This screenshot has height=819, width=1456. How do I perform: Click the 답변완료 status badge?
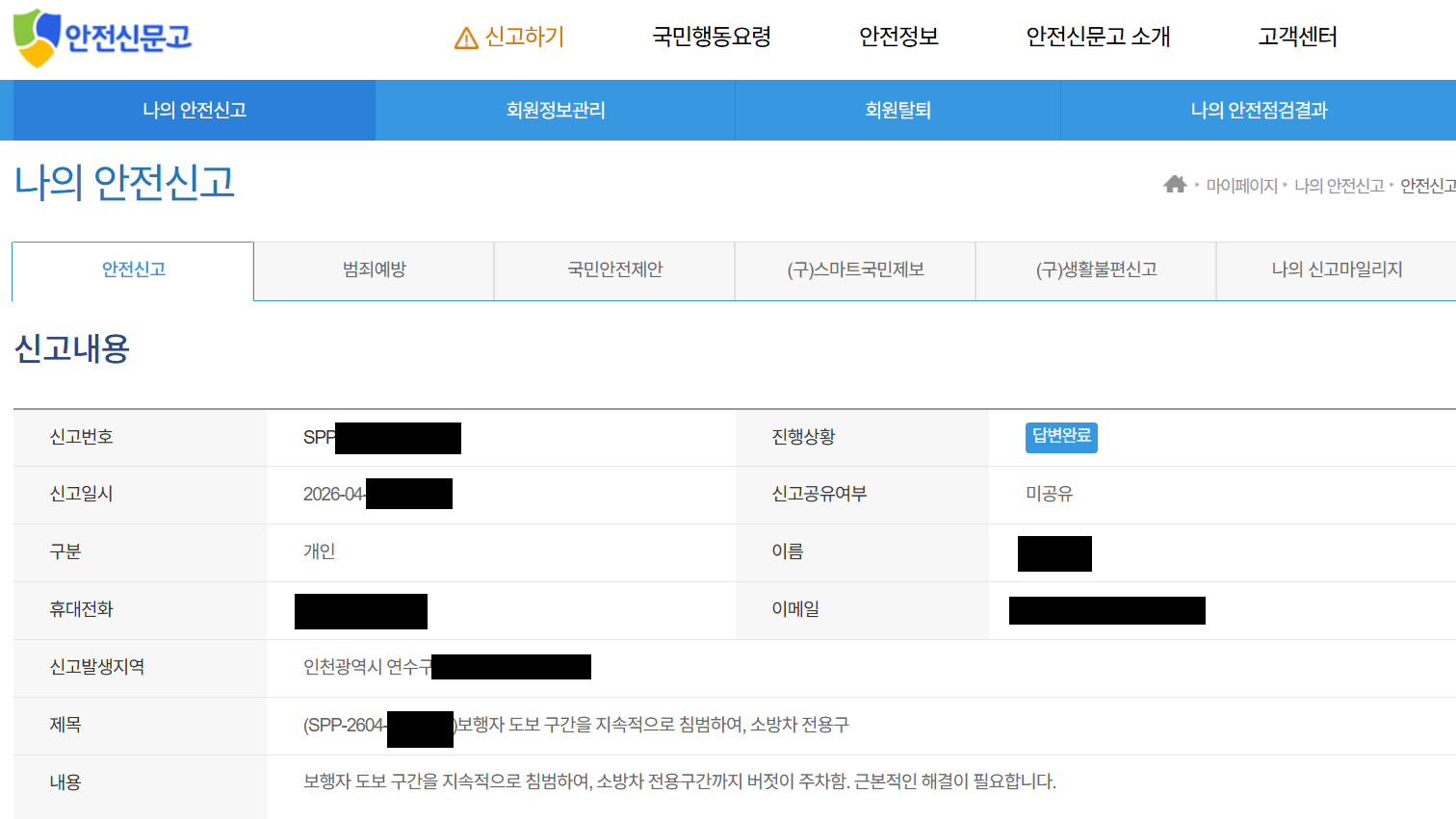coord(1061,437)
